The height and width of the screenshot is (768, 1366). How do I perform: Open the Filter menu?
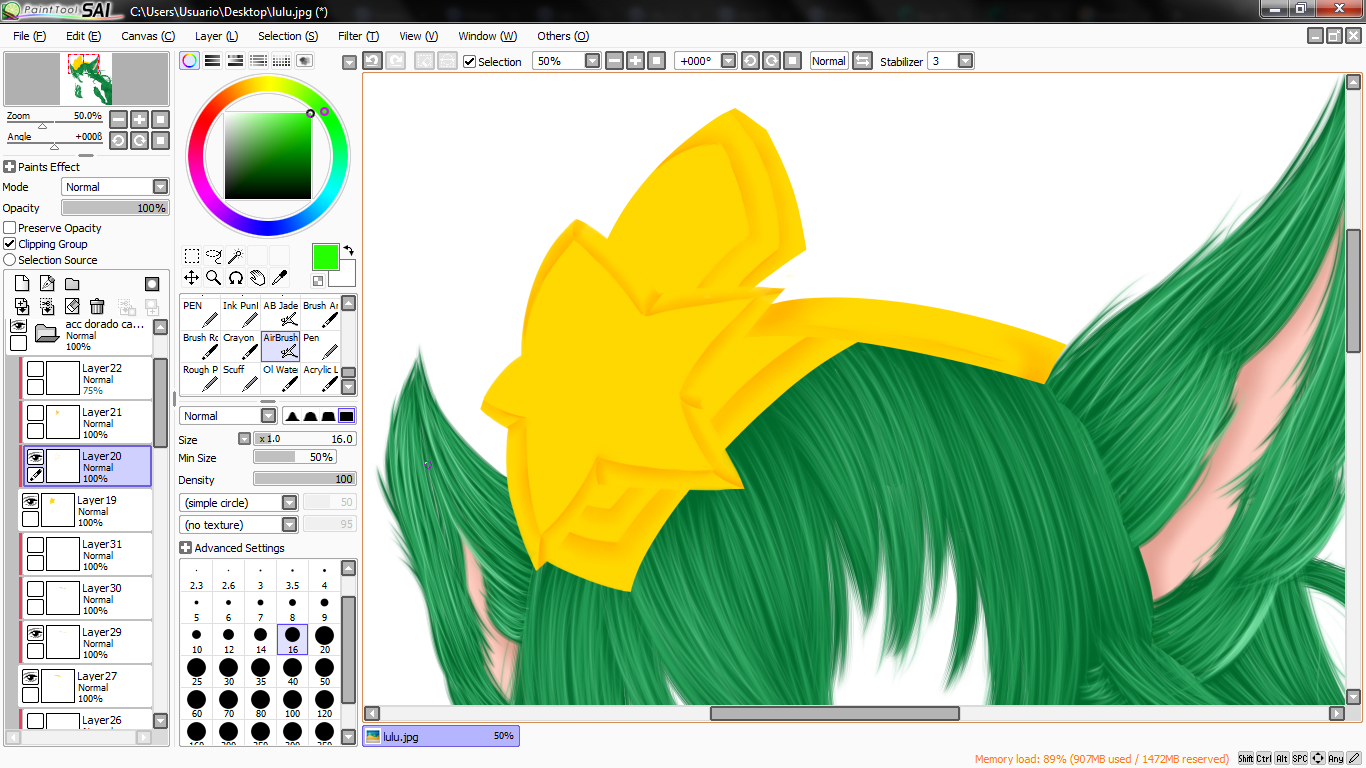pos(358,36)
